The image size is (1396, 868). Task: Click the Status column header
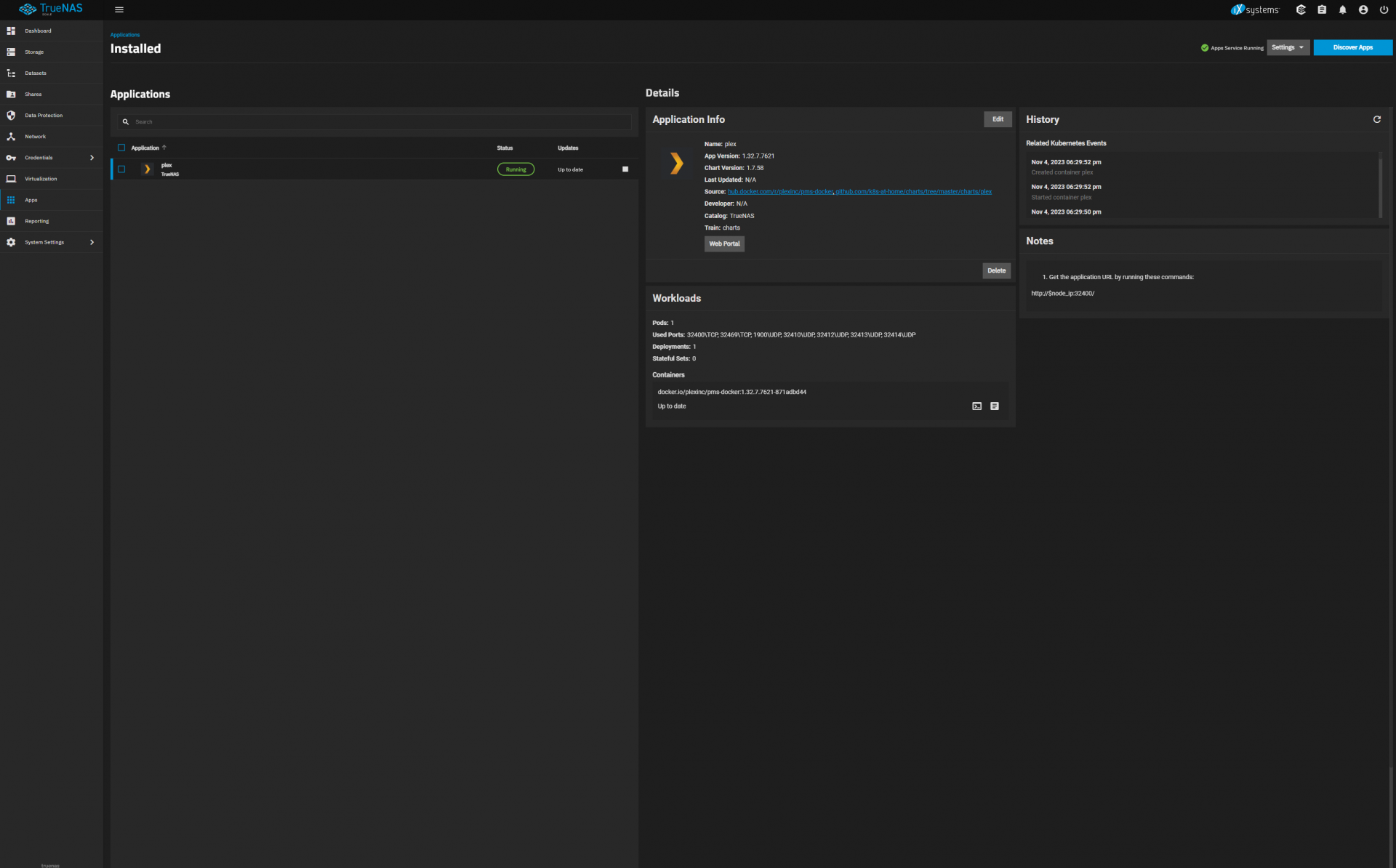coord(505,148)
